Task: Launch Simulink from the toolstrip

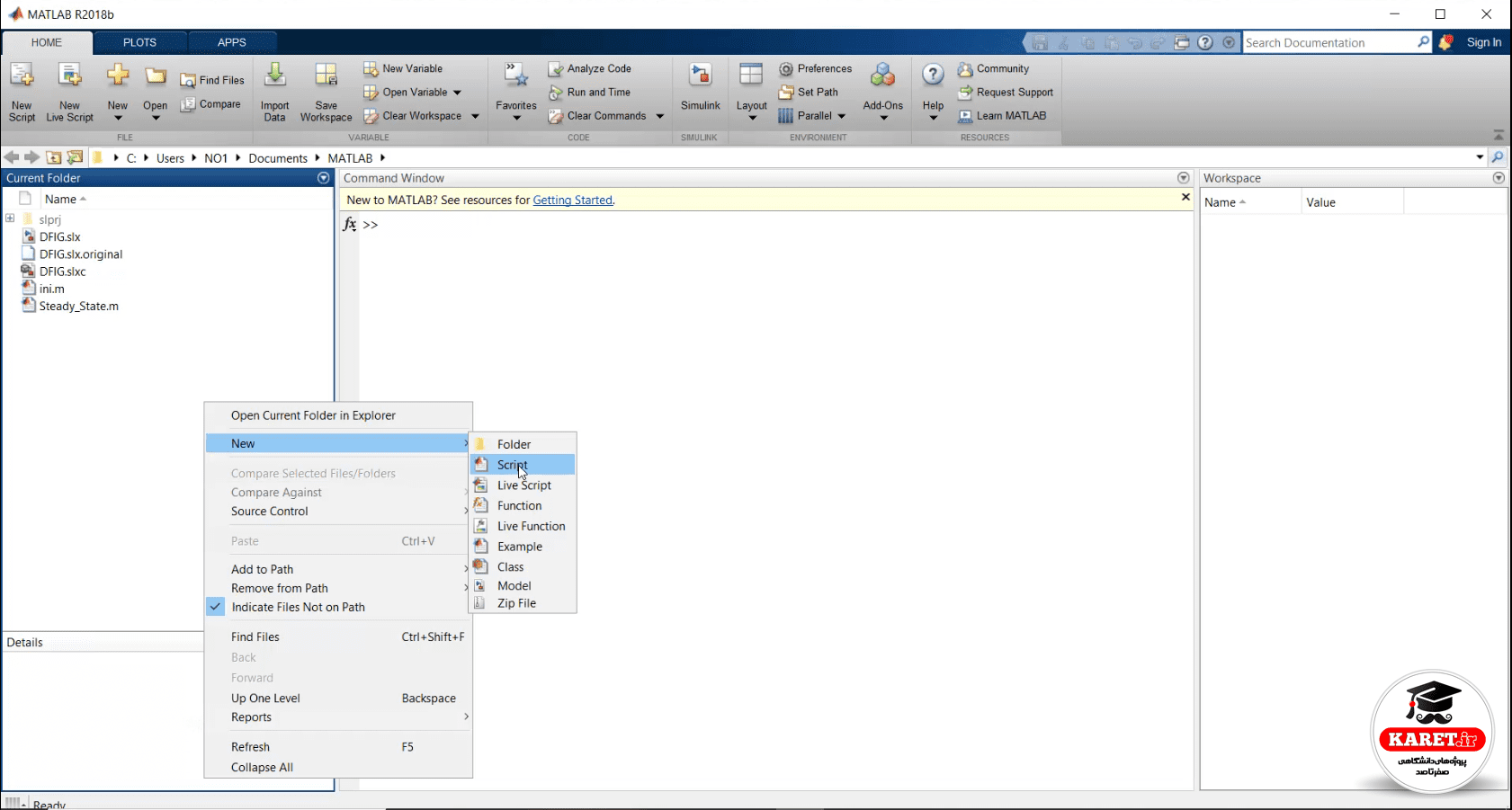Action: pyautogui.click(x=700, y=88)
